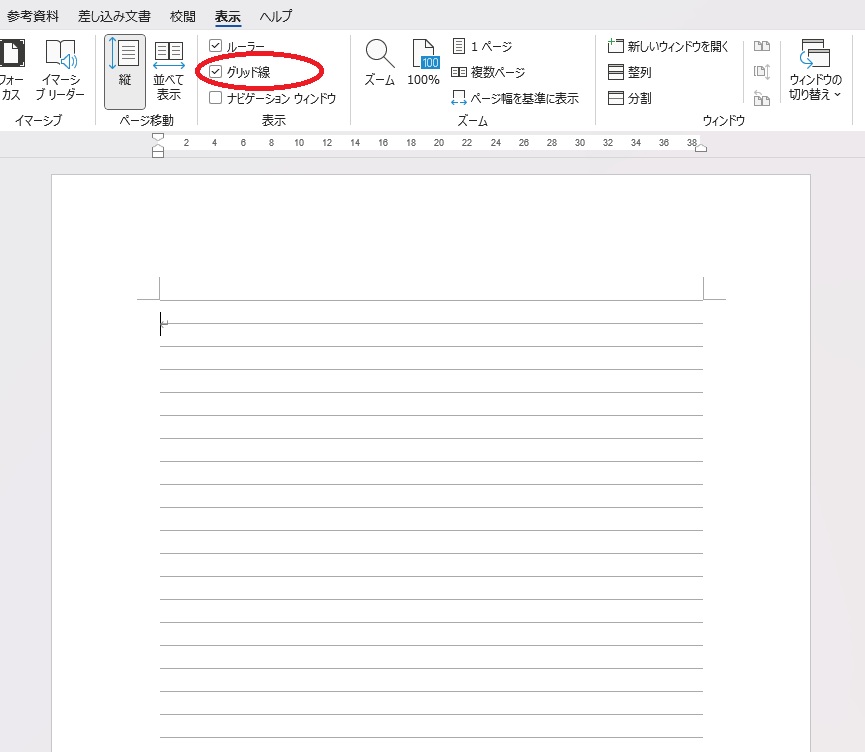Click 整列 (Arrange All)
This screenshot has width=865, height=752.
630,73
